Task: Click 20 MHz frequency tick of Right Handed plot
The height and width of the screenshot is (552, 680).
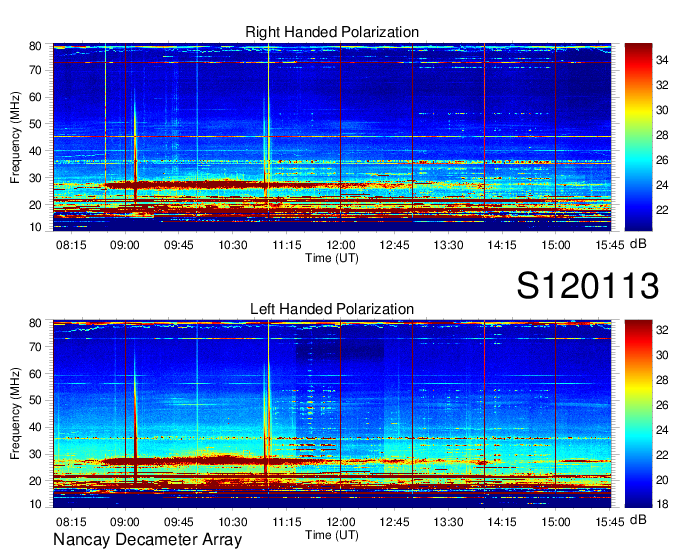Action: [x=35, y=205]
